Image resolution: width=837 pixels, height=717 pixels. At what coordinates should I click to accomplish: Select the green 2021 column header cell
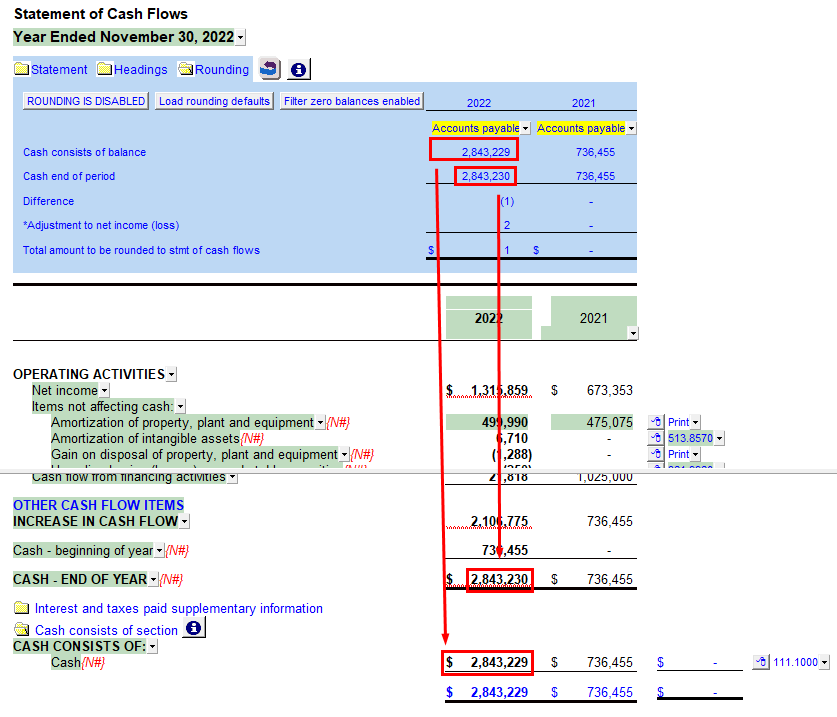[x=594, y=318]
